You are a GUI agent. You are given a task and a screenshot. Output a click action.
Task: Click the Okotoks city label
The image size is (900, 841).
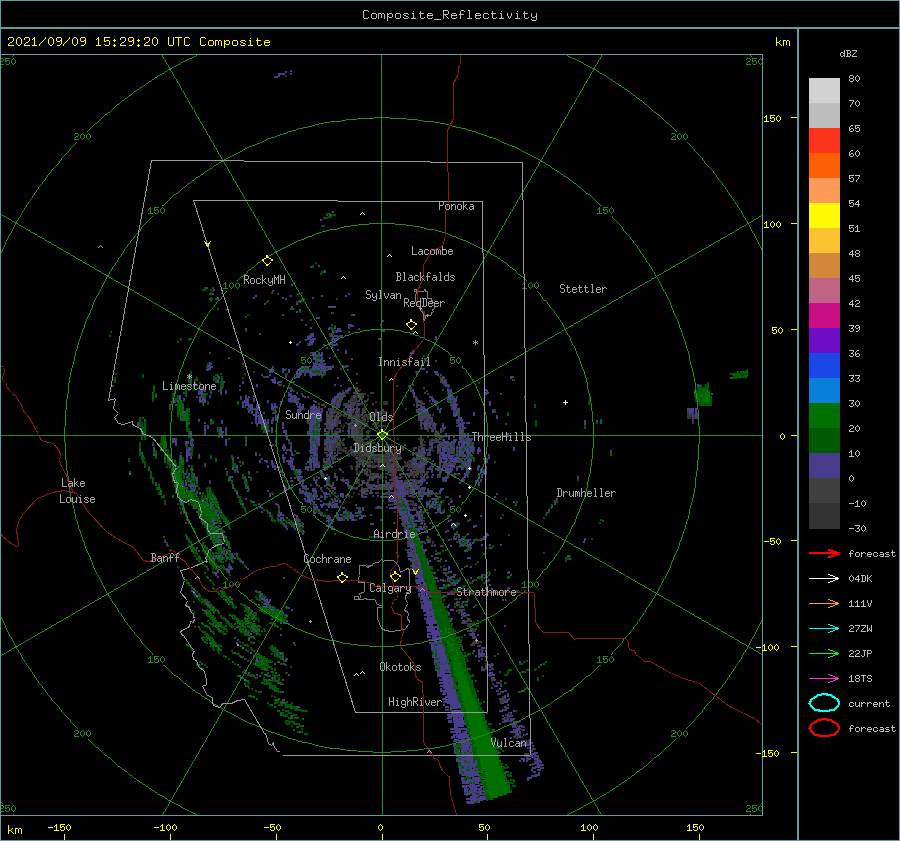coord(400,667)
